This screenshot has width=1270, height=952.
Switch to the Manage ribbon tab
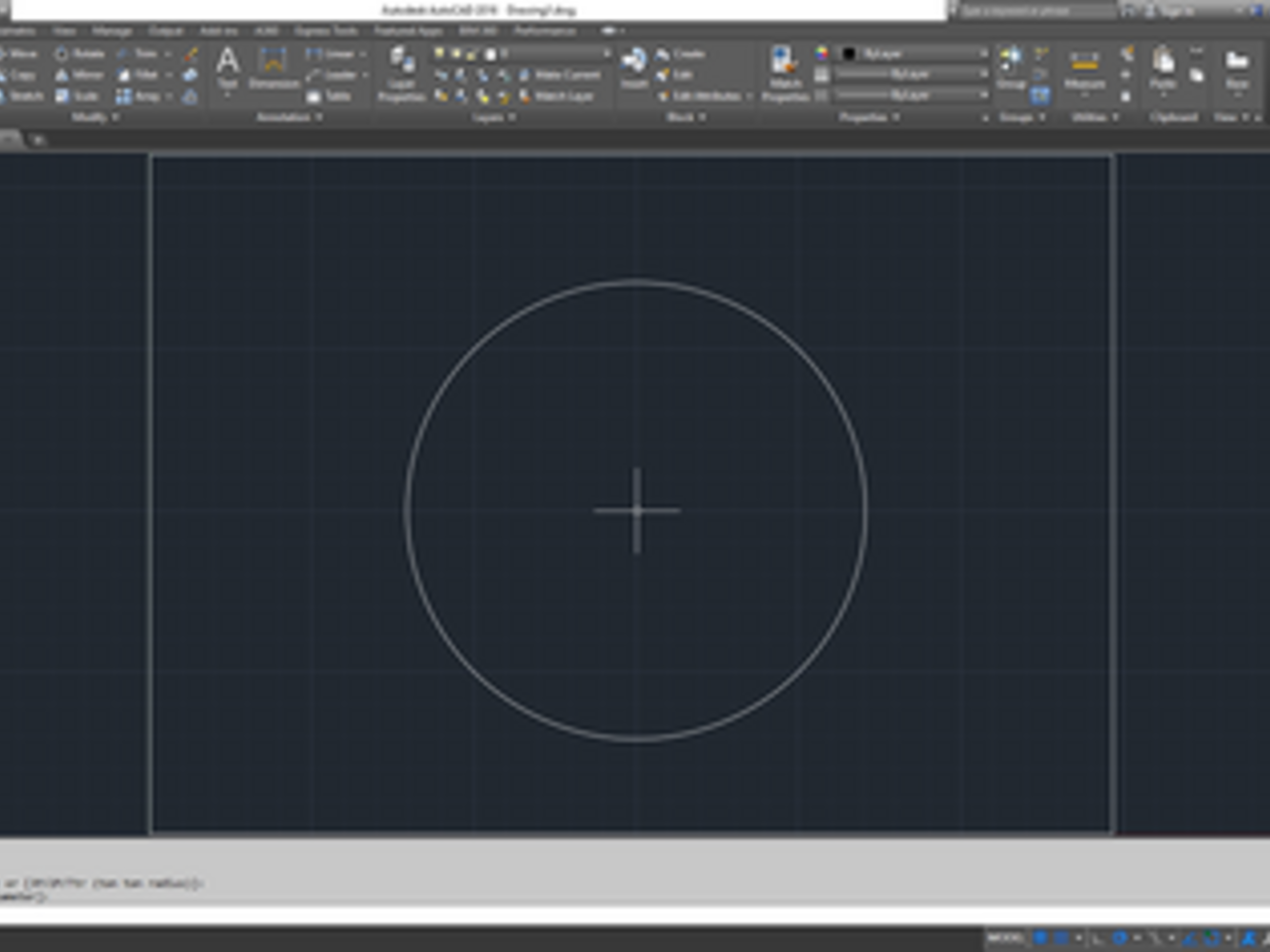coord(112,31)
